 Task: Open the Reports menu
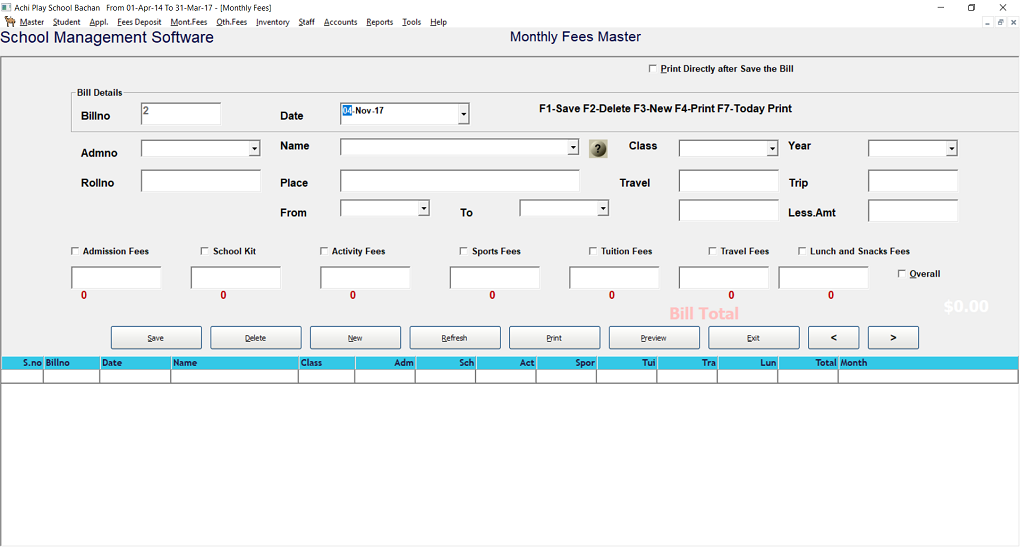coord(379,22)
